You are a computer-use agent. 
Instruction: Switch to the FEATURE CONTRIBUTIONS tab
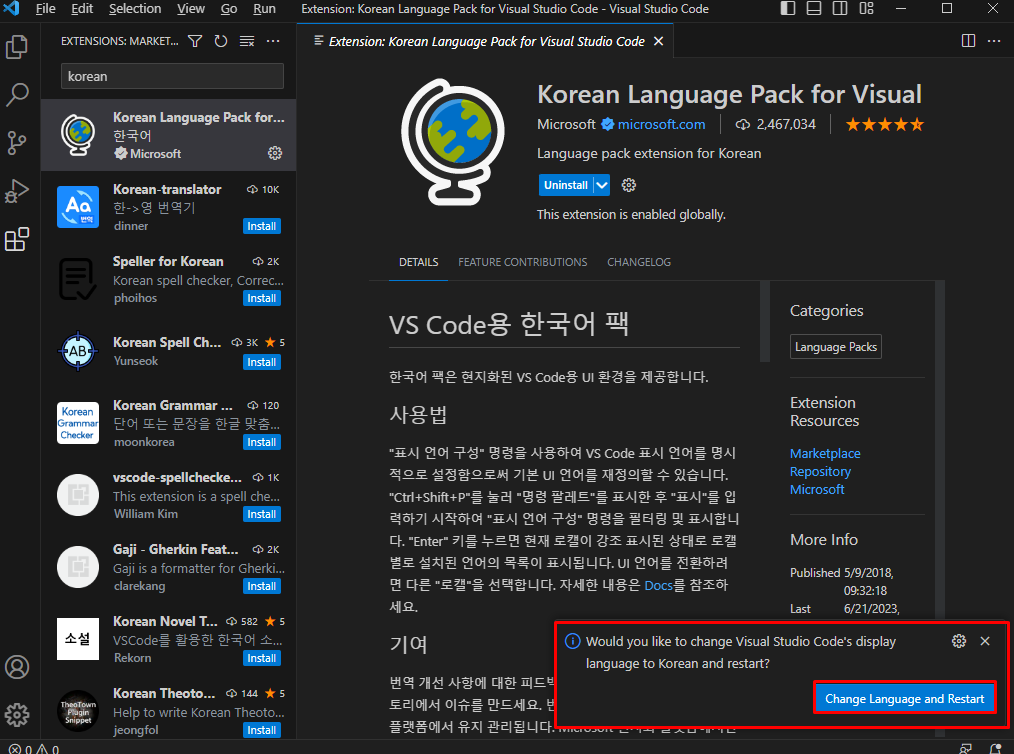(523, 262)
